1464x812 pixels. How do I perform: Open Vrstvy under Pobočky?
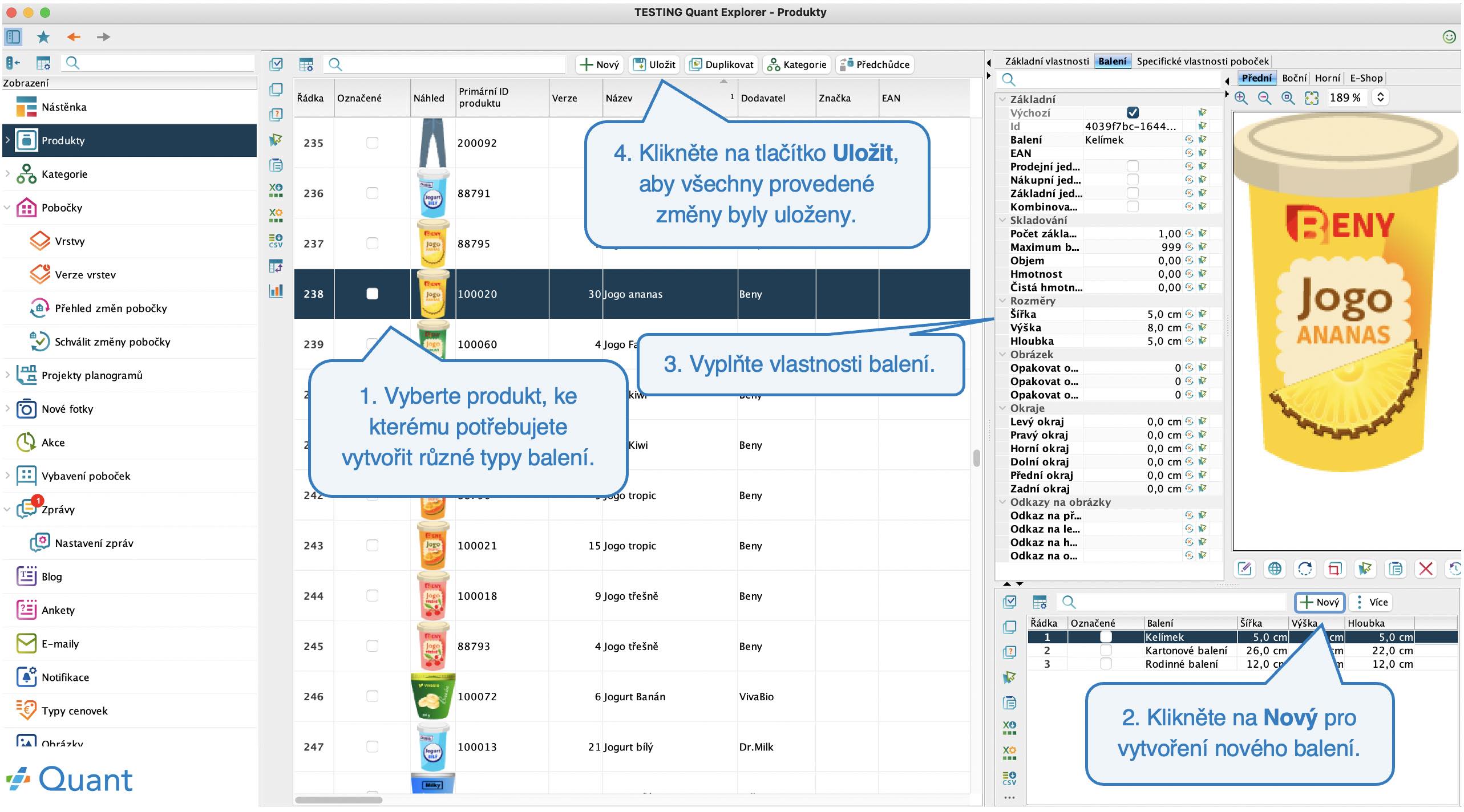point(70,241)
